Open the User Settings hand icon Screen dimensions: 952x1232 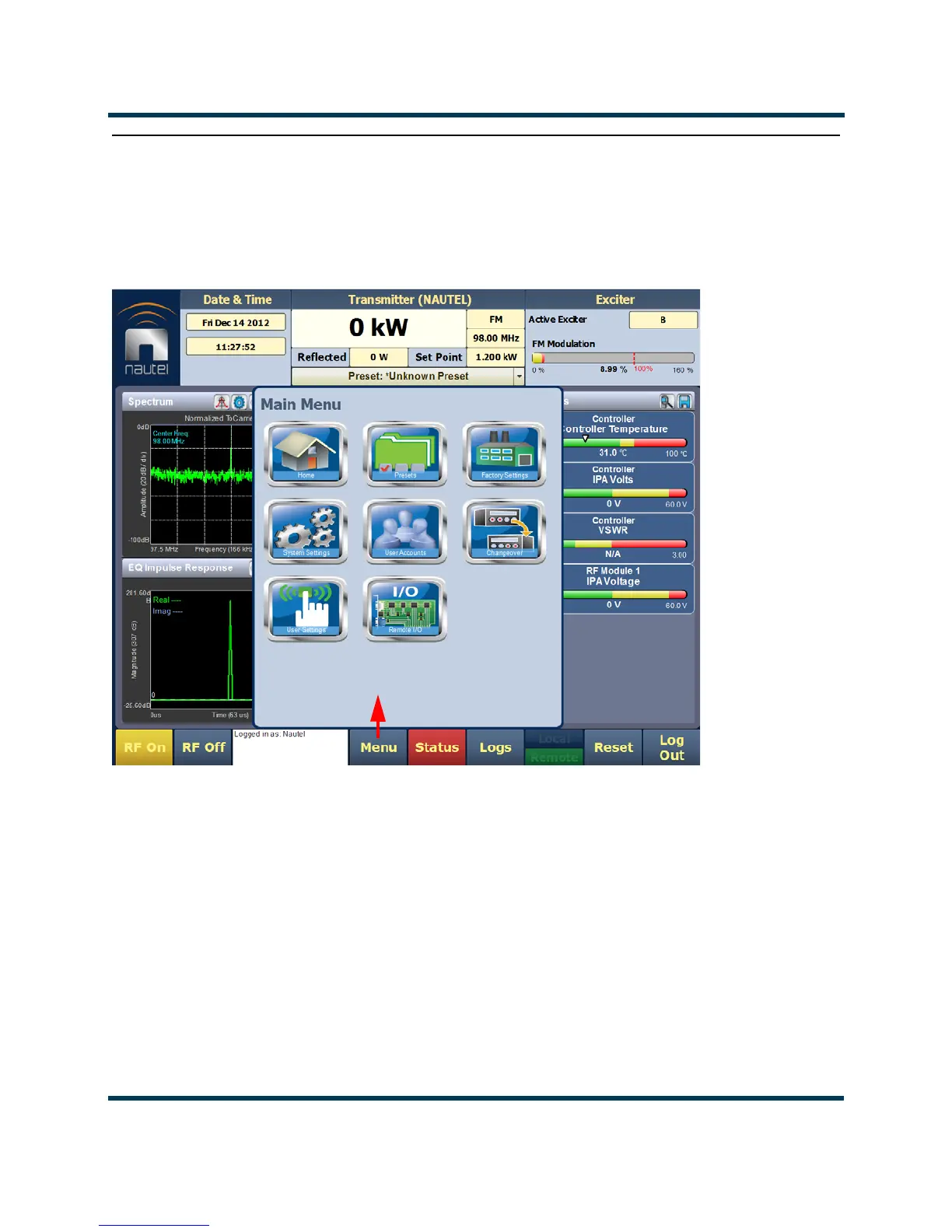pos(306,609)
